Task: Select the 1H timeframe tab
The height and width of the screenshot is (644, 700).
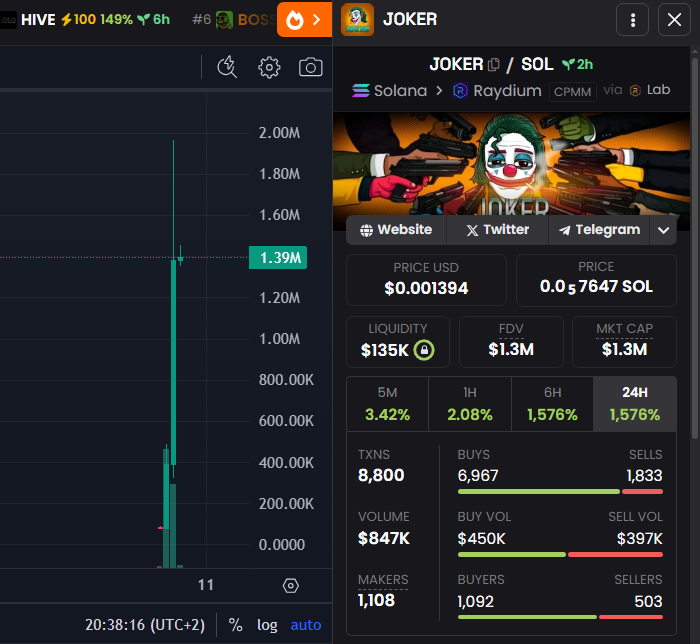Action: [x=470, y=404]
